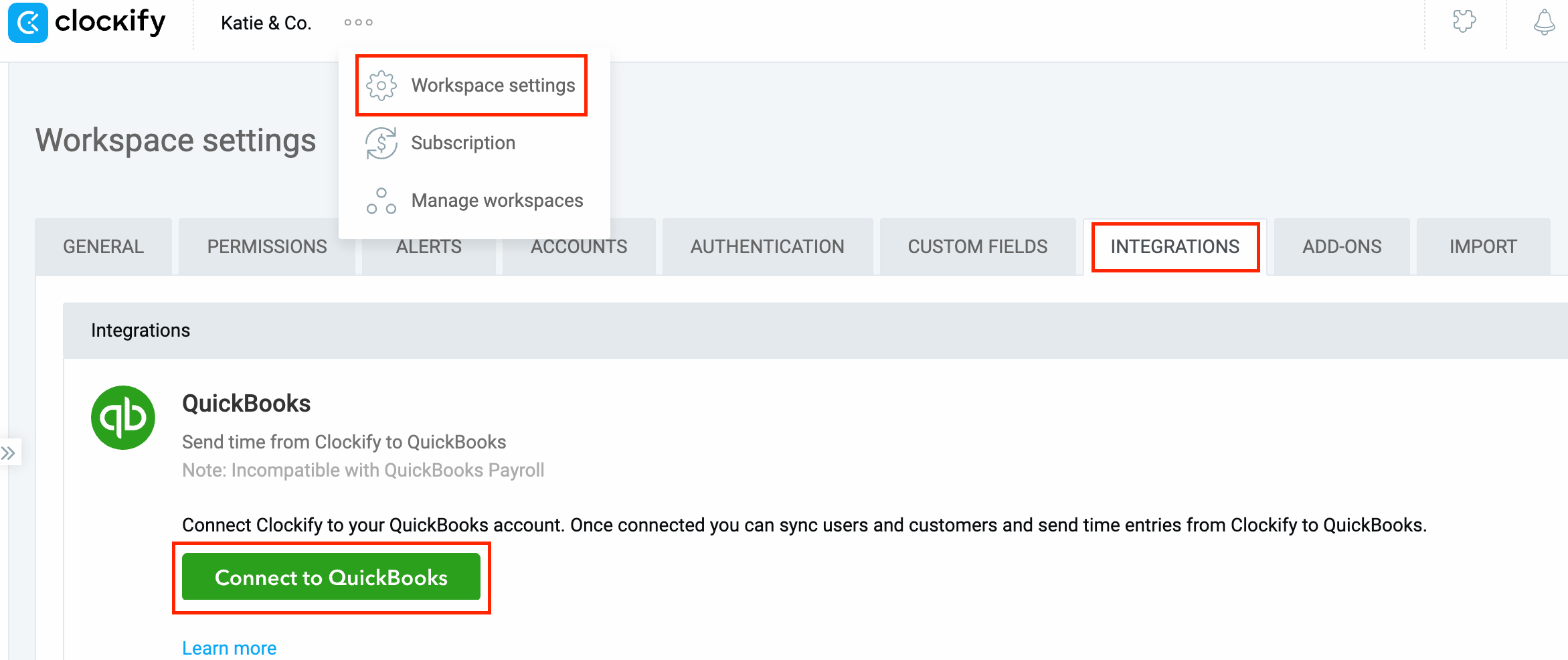Select the AUTHENTICATION tab

point(768,246)
